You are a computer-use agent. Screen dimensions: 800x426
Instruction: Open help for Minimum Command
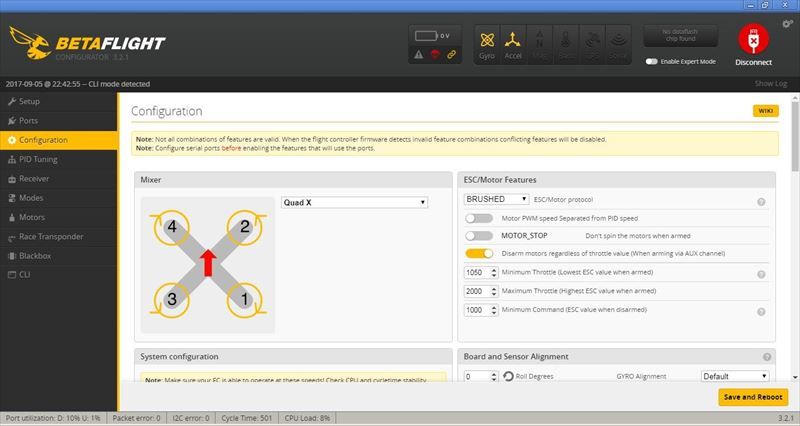761,312
